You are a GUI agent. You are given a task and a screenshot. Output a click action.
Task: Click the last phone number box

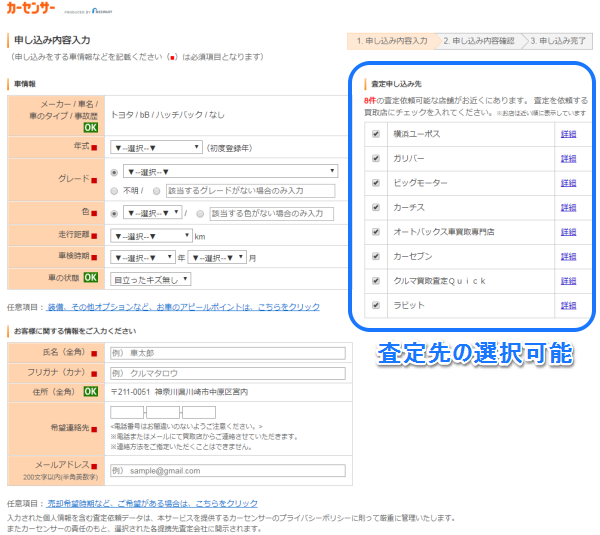pos(199,413)
